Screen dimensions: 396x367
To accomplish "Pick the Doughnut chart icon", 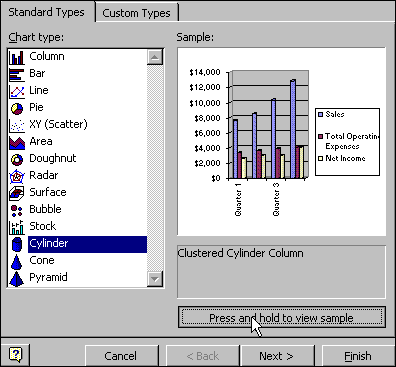I will 17,159.
